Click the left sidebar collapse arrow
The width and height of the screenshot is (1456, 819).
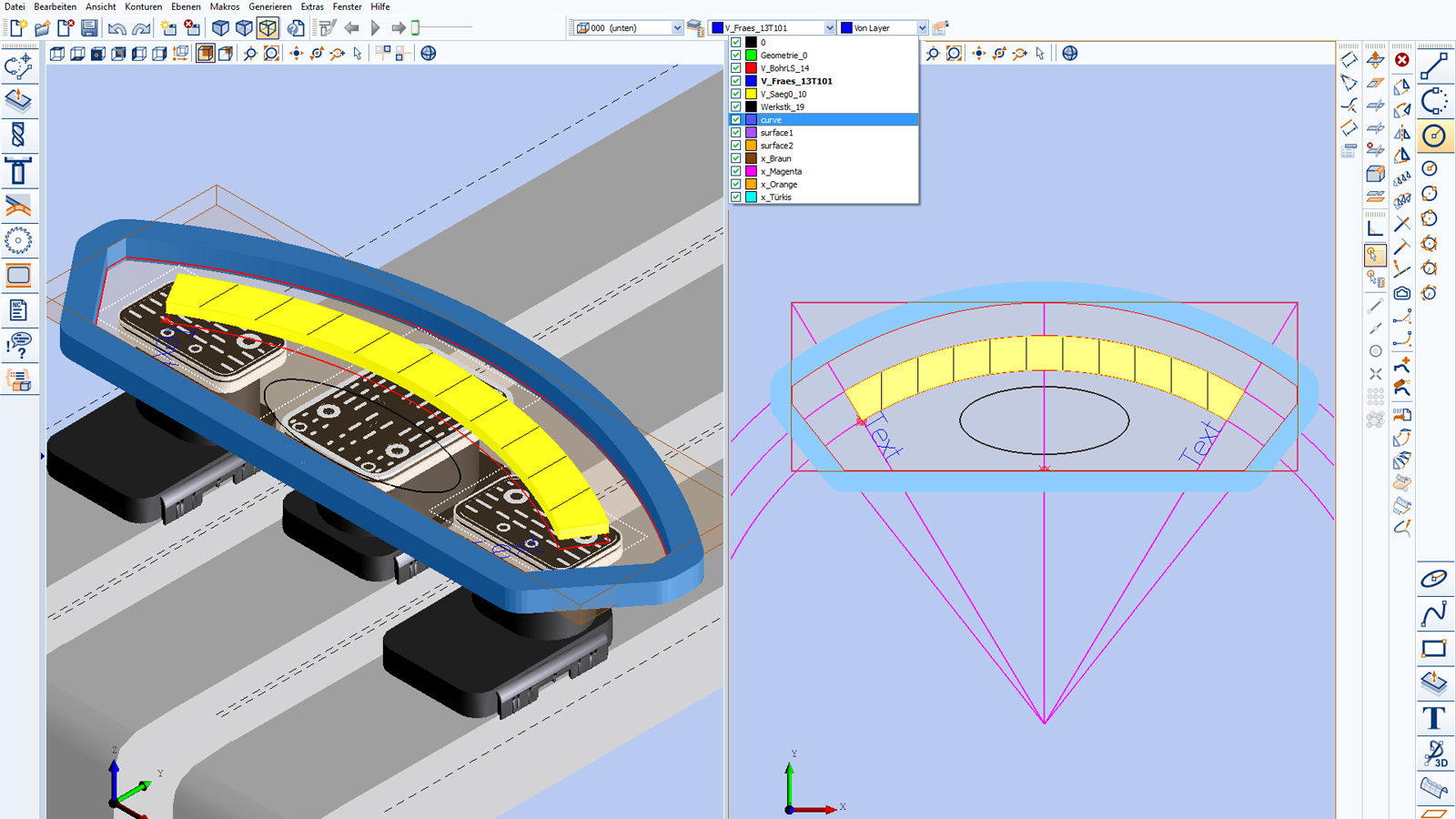coord(42,456)
